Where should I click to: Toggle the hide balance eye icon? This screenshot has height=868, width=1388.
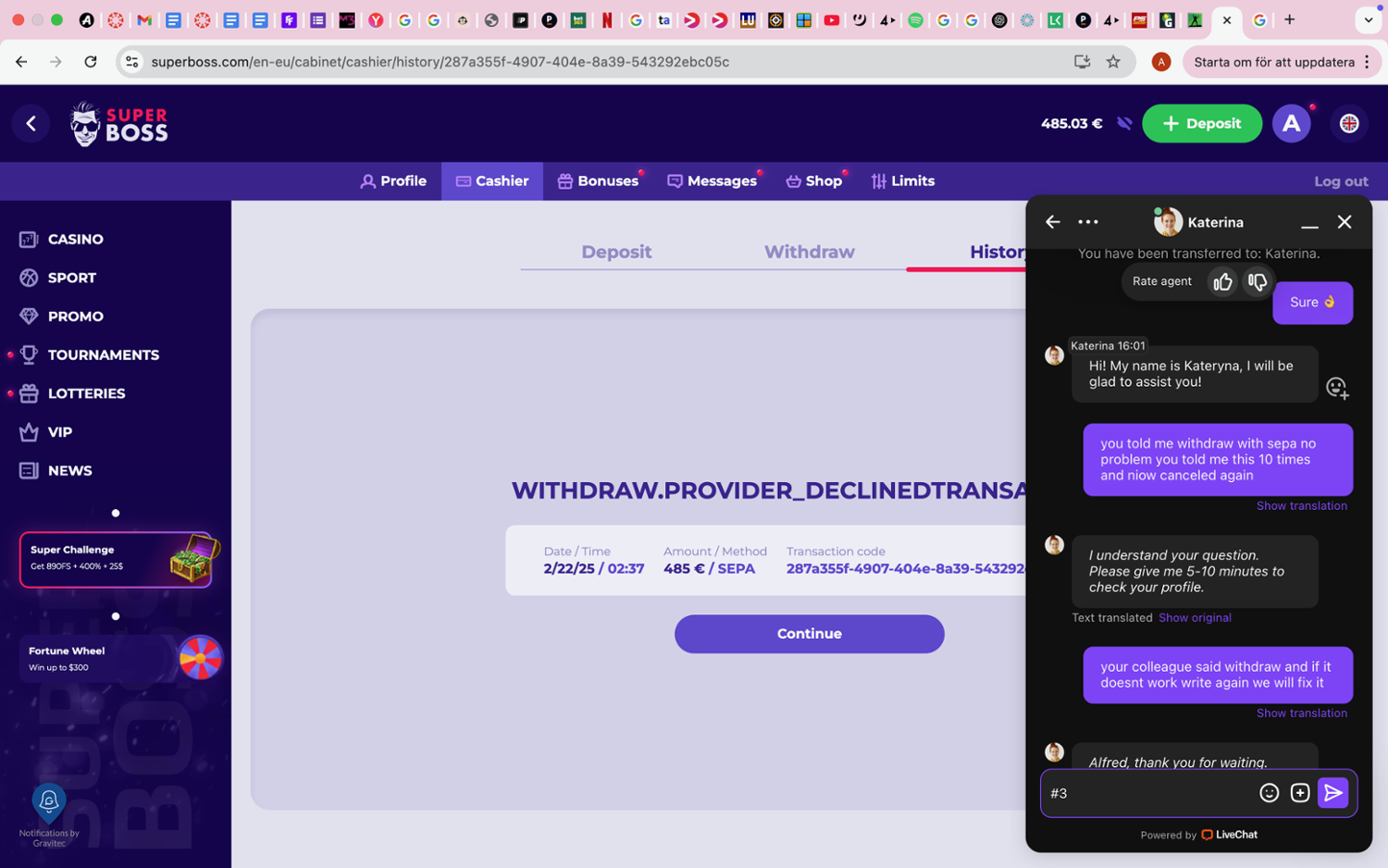click(x=1124, y=124)
